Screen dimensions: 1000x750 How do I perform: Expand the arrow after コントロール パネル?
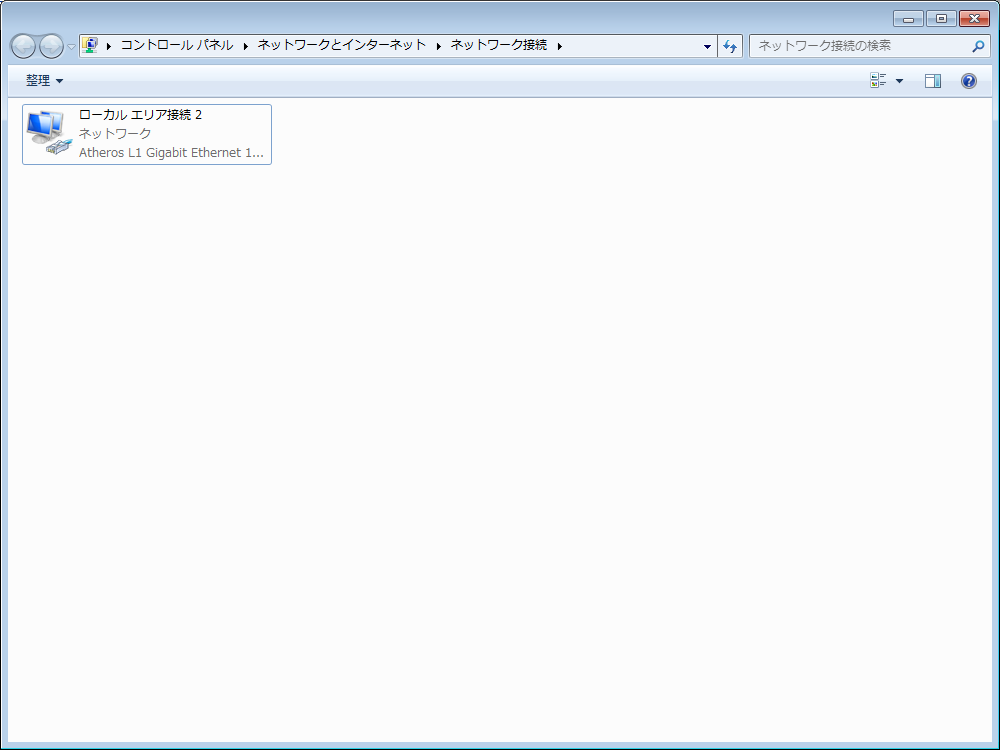point(246,46)
